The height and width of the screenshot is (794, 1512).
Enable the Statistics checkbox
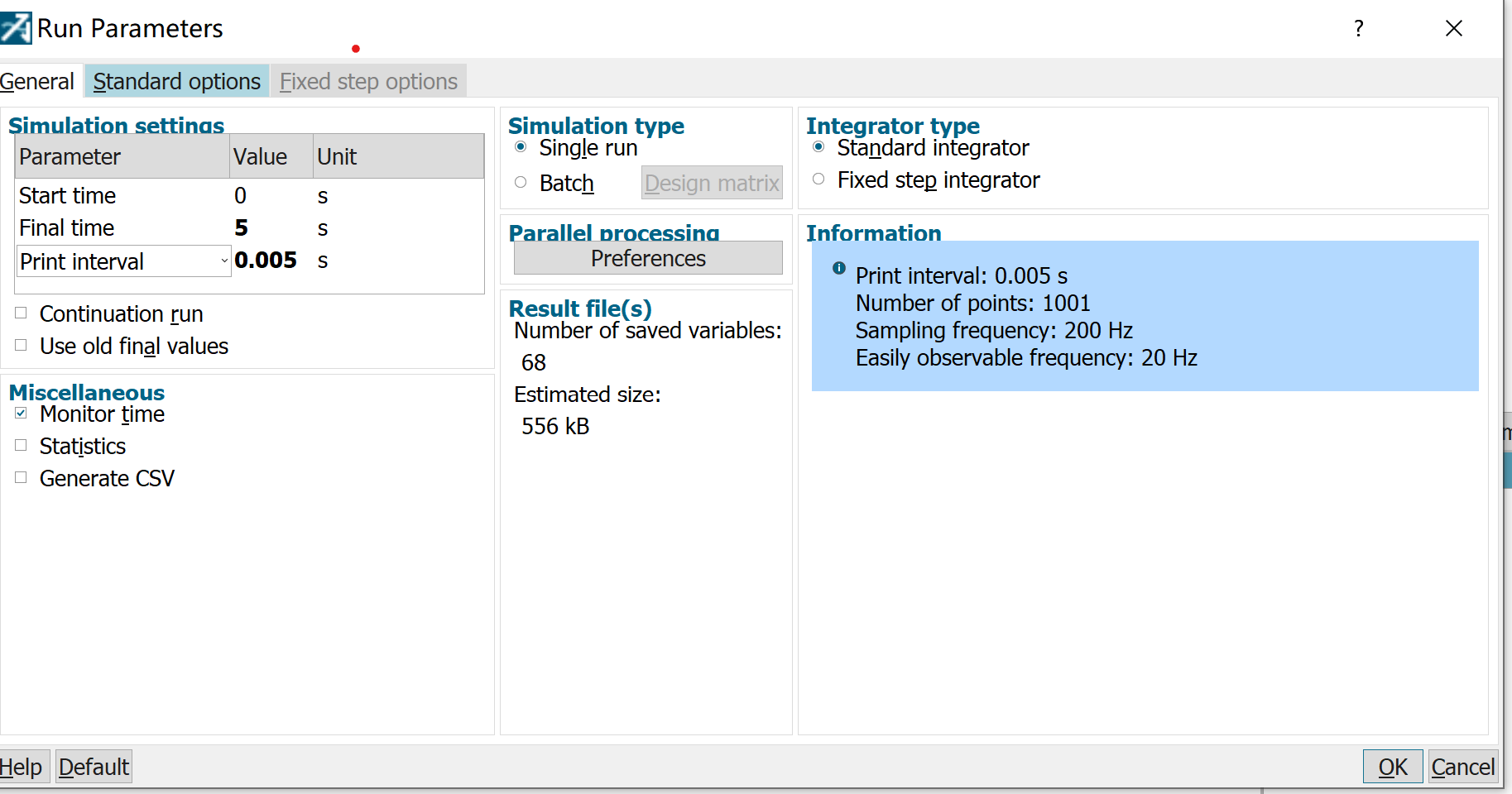(x=21, y=446)
